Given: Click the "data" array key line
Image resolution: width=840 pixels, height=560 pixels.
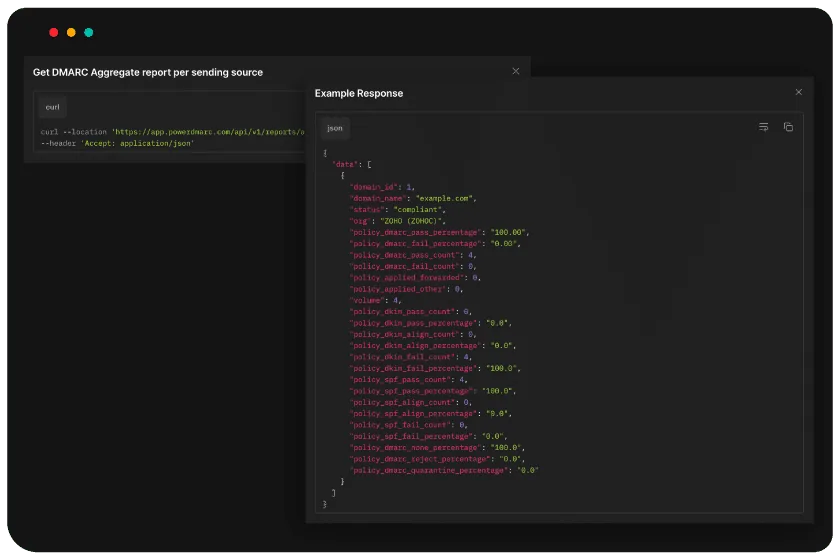Looking at the screenshot, I should 352,165.
